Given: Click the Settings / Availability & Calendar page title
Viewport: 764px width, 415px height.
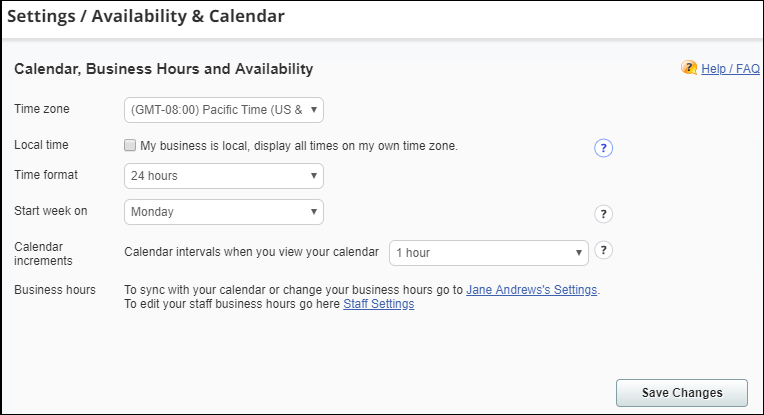Looking at the screenshot, I should (146, 16).
